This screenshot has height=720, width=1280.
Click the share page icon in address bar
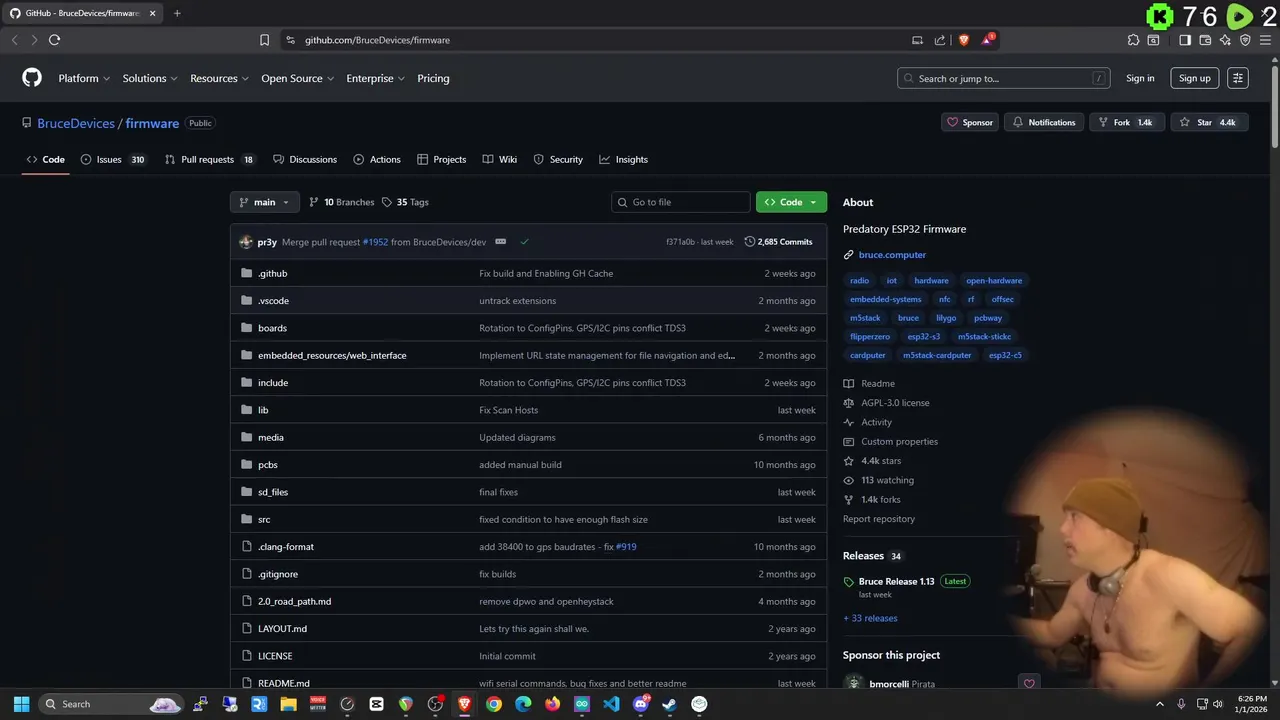[940, 40]
